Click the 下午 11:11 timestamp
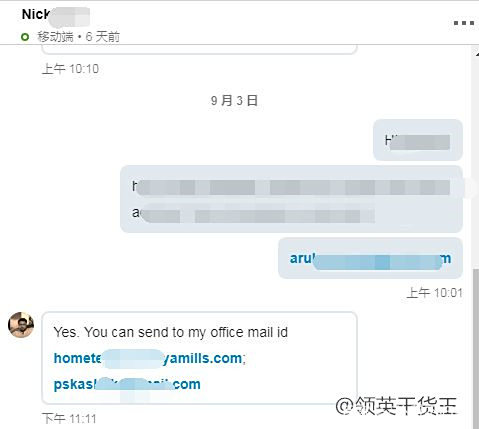The height and width of the screenshot is (429, 479). point(69,418)
